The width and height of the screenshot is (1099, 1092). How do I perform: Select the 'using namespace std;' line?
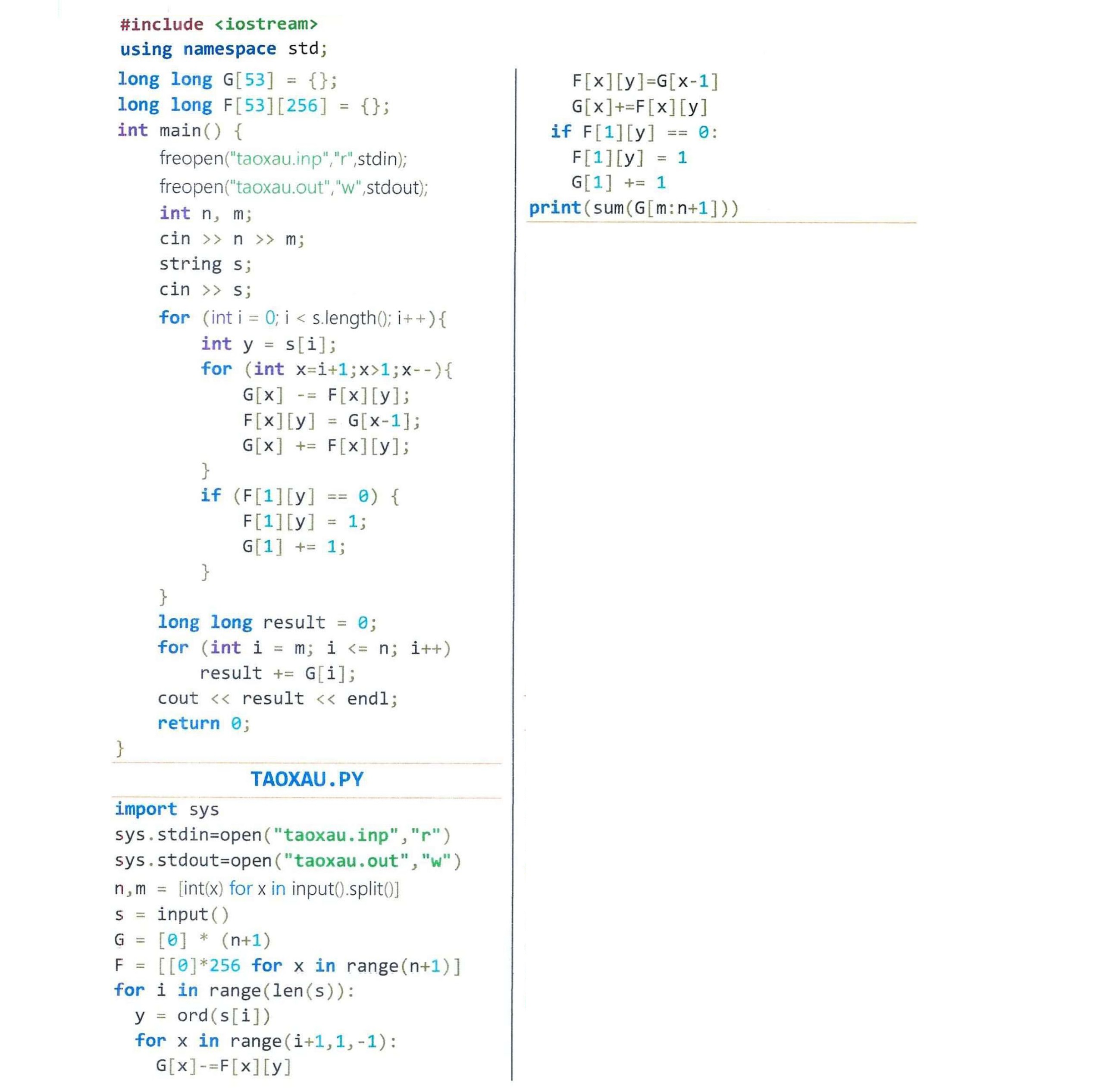point(224,49)
